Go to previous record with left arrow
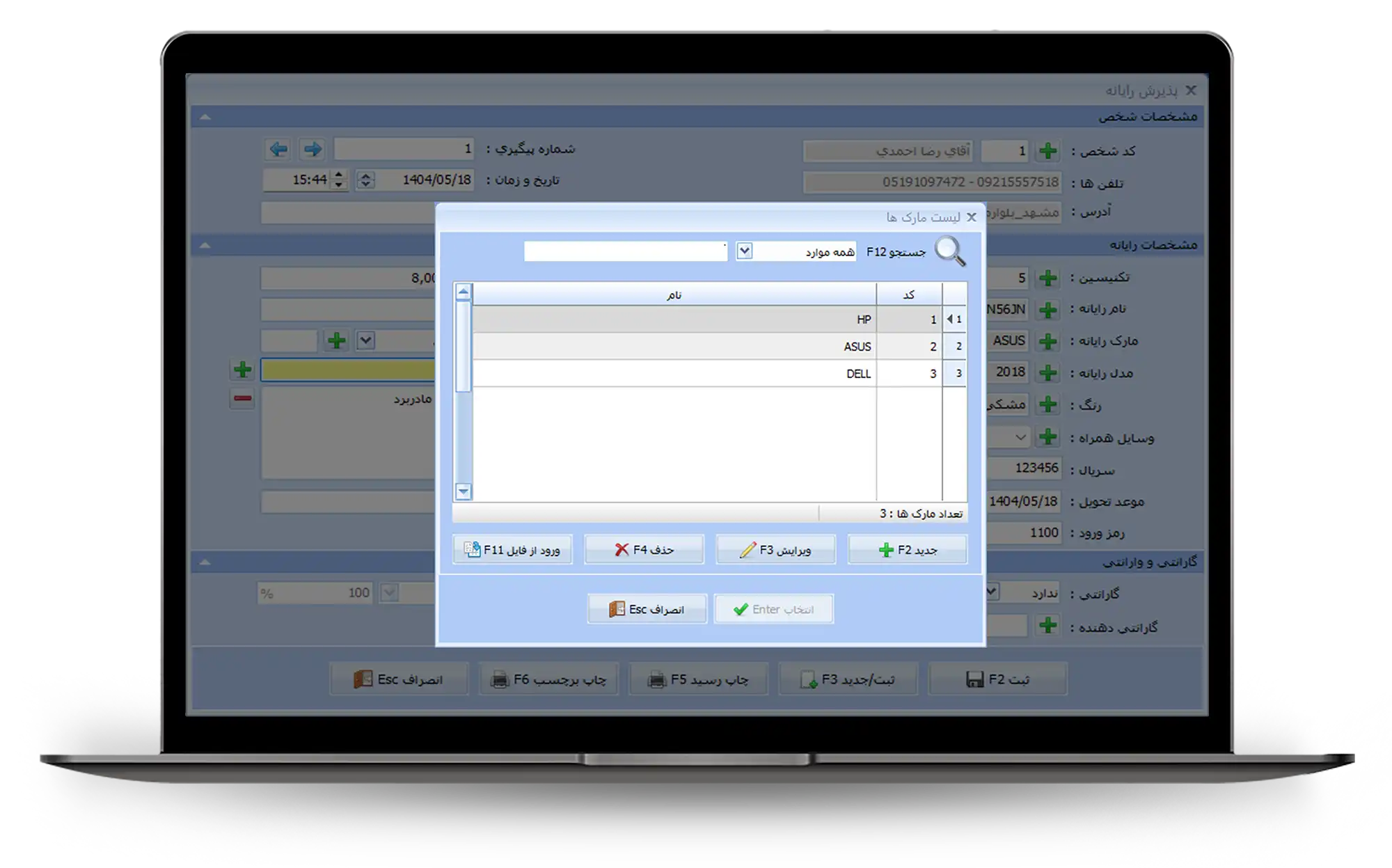This screenshot has height=868, width=1392. [x=278, y=149]
